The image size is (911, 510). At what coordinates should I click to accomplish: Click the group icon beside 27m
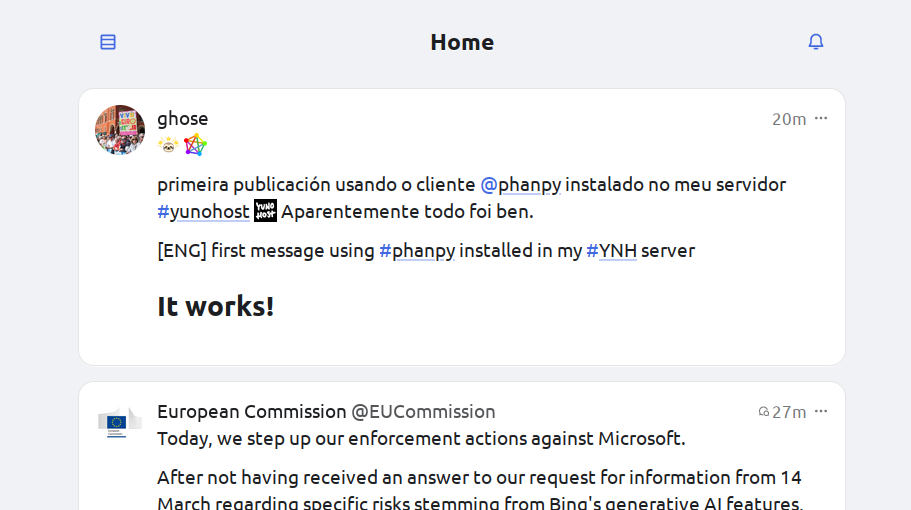763,412
